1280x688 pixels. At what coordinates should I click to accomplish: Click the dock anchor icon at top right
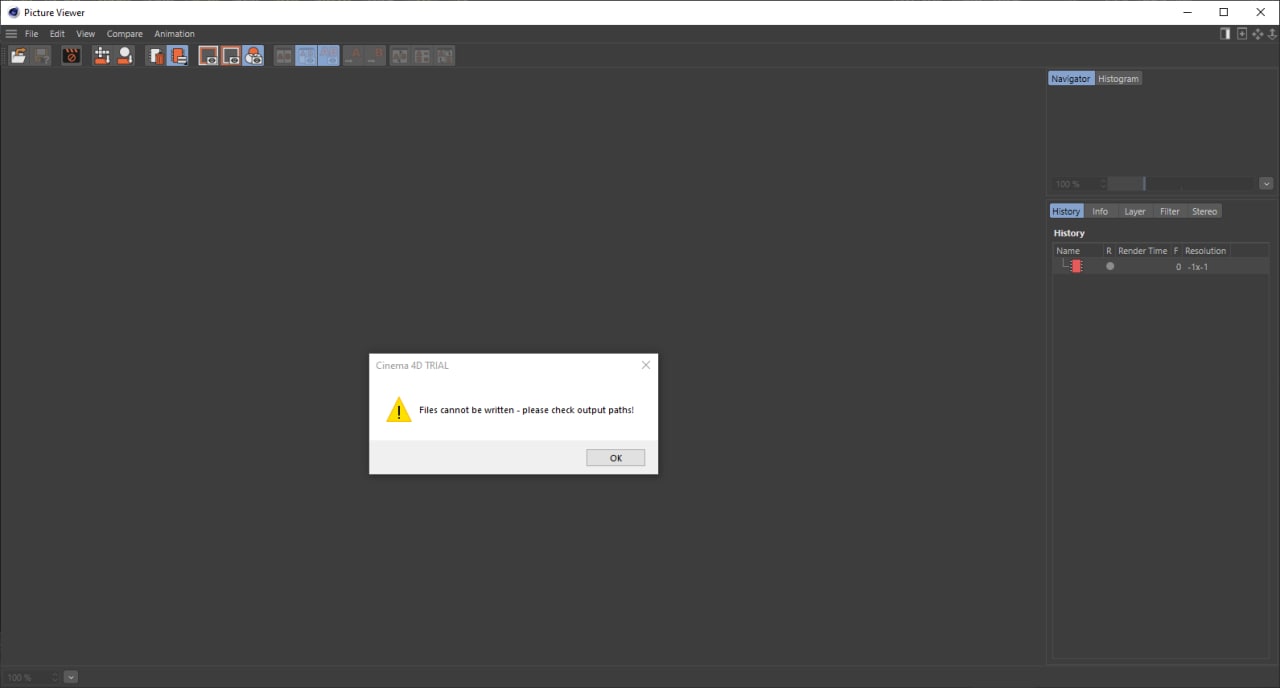(1272, 34)
